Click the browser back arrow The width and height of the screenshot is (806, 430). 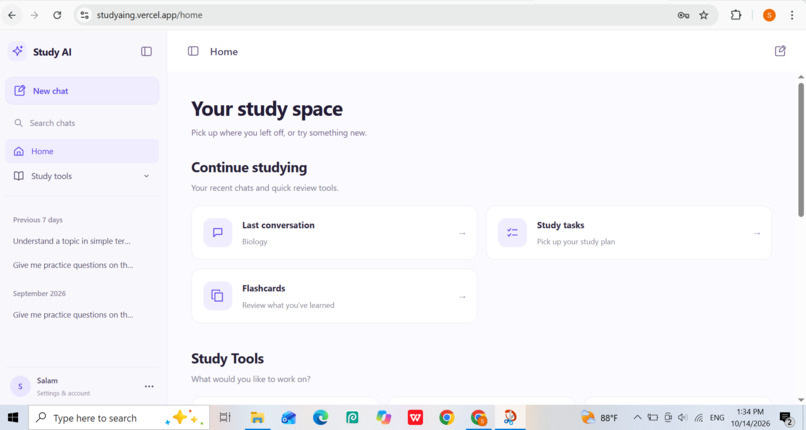[12, 15]
